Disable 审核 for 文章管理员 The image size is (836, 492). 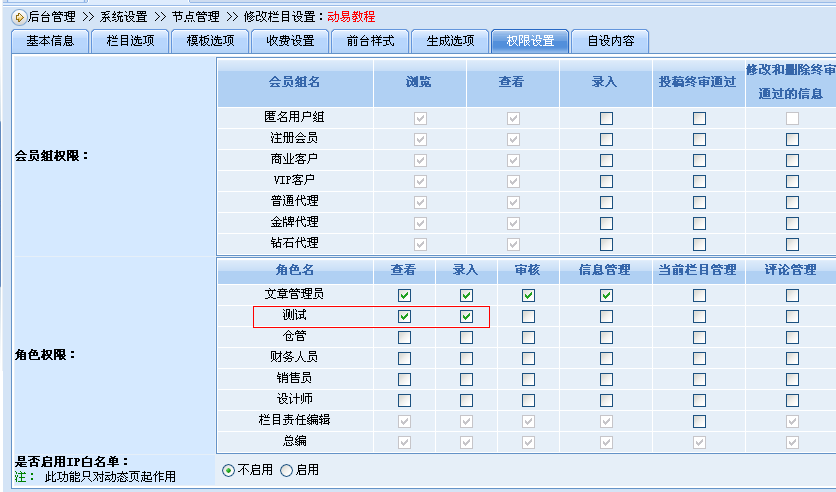pos(528,296)
